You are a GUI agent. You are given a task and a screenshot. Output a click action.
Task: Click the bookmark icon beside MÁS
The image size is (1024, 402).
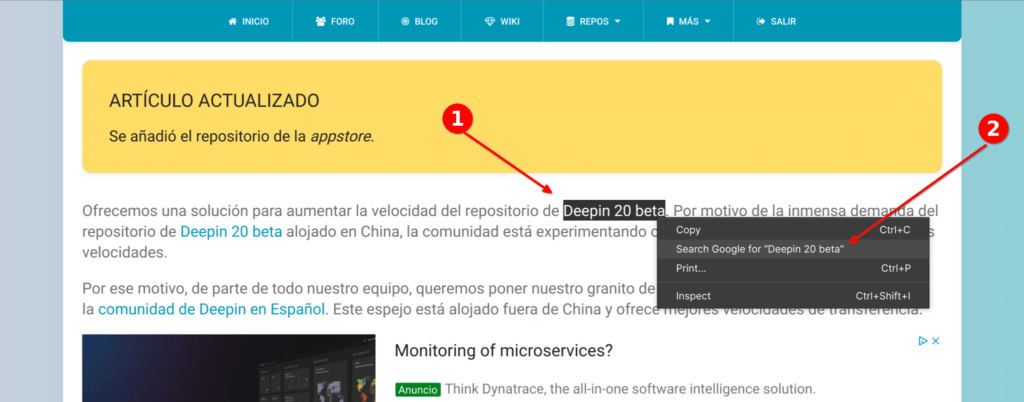point(669,22)
